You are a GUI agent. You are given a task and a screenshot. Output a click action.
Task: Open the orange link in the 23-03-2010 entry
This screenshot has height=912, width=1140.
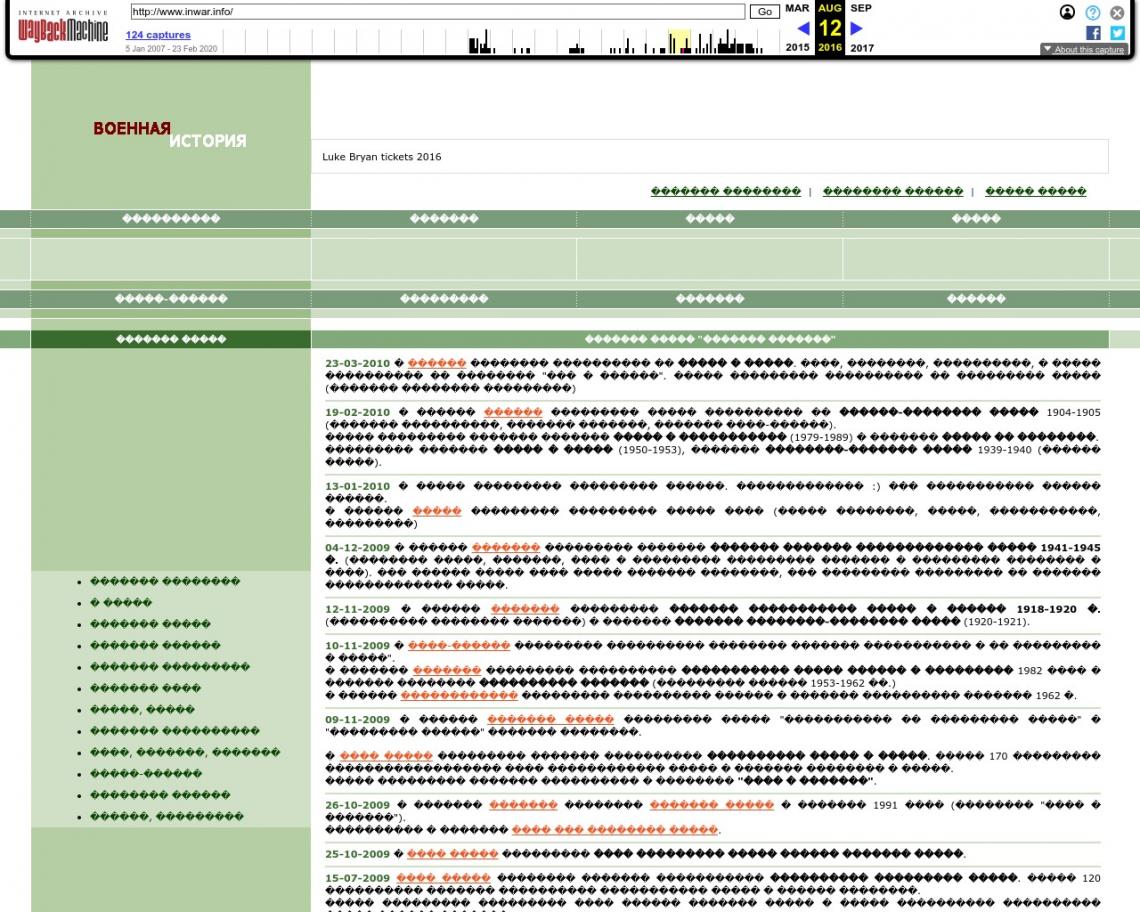[x=436, y=363]
